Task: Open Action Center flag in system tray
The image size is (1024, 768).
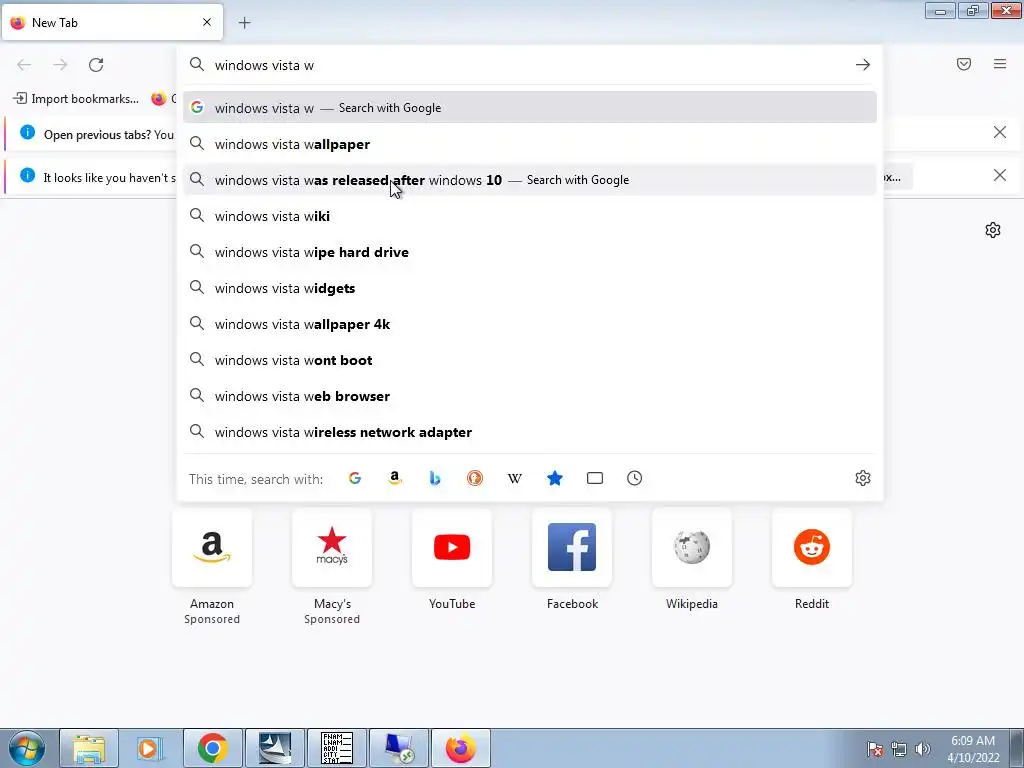Action: [875, 749]
